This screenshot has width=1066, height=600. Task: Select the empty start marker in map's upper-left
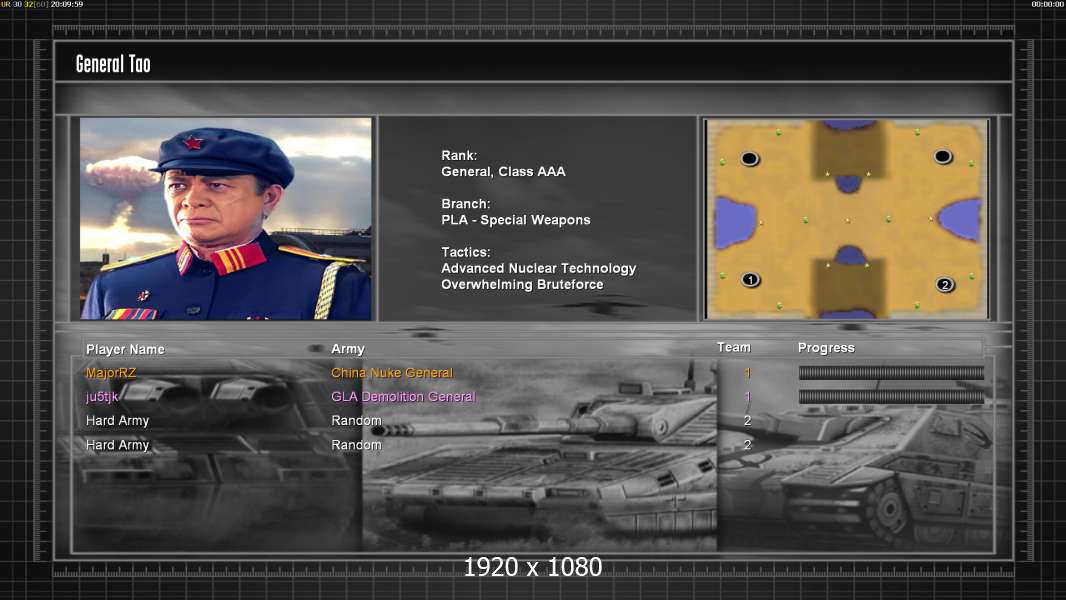pos(749,158)
